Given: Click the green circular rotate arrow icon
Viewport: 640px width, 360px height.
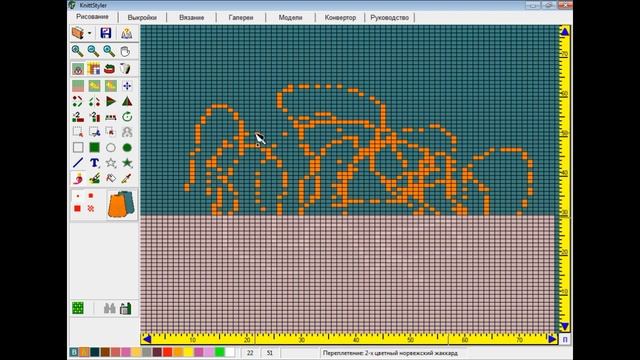Looking at the screenshot, I should pyautogui.click(x=127, y=117).
